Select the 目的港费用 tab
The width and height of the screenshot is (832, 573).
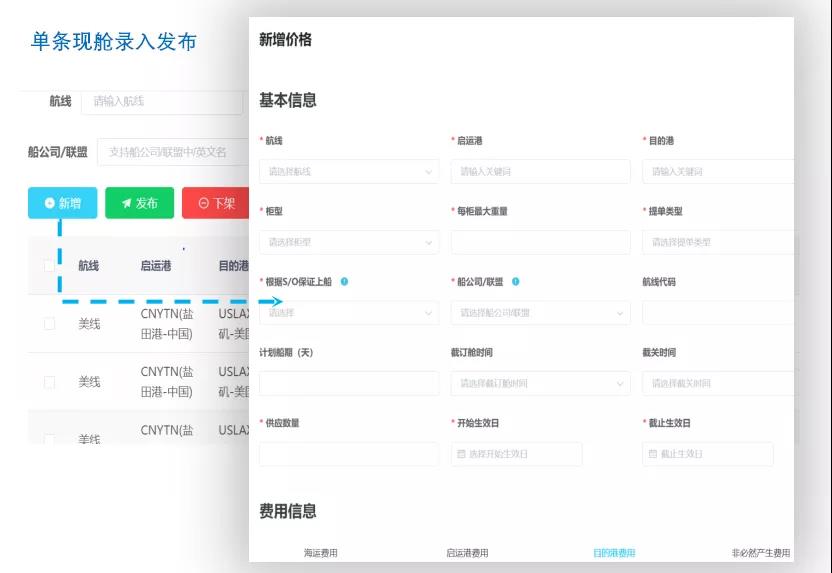pos(613,553)
